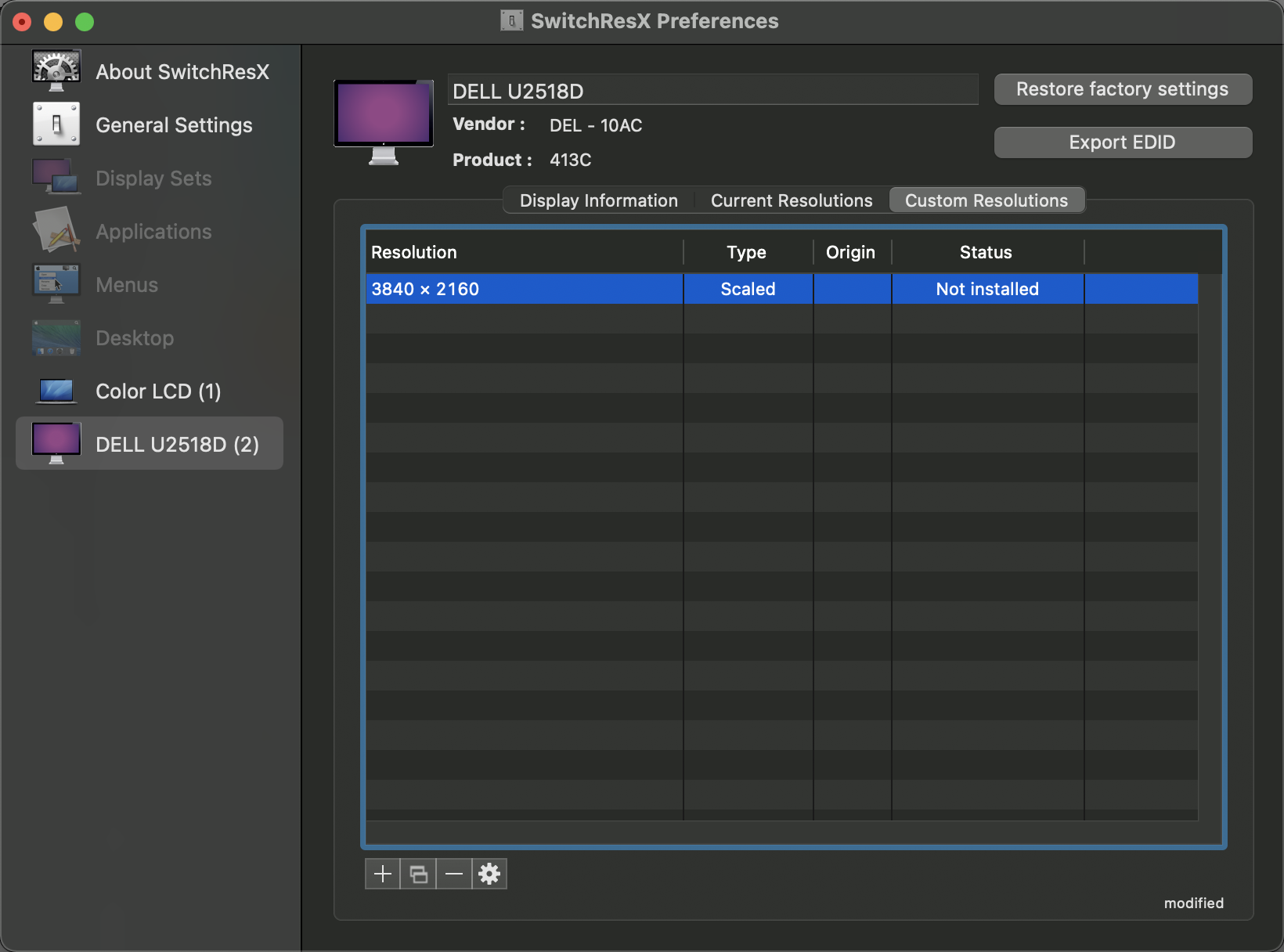Click the Desktop sidebar icon
Screen dimensions: 1284x952
(x=56, y=337)
